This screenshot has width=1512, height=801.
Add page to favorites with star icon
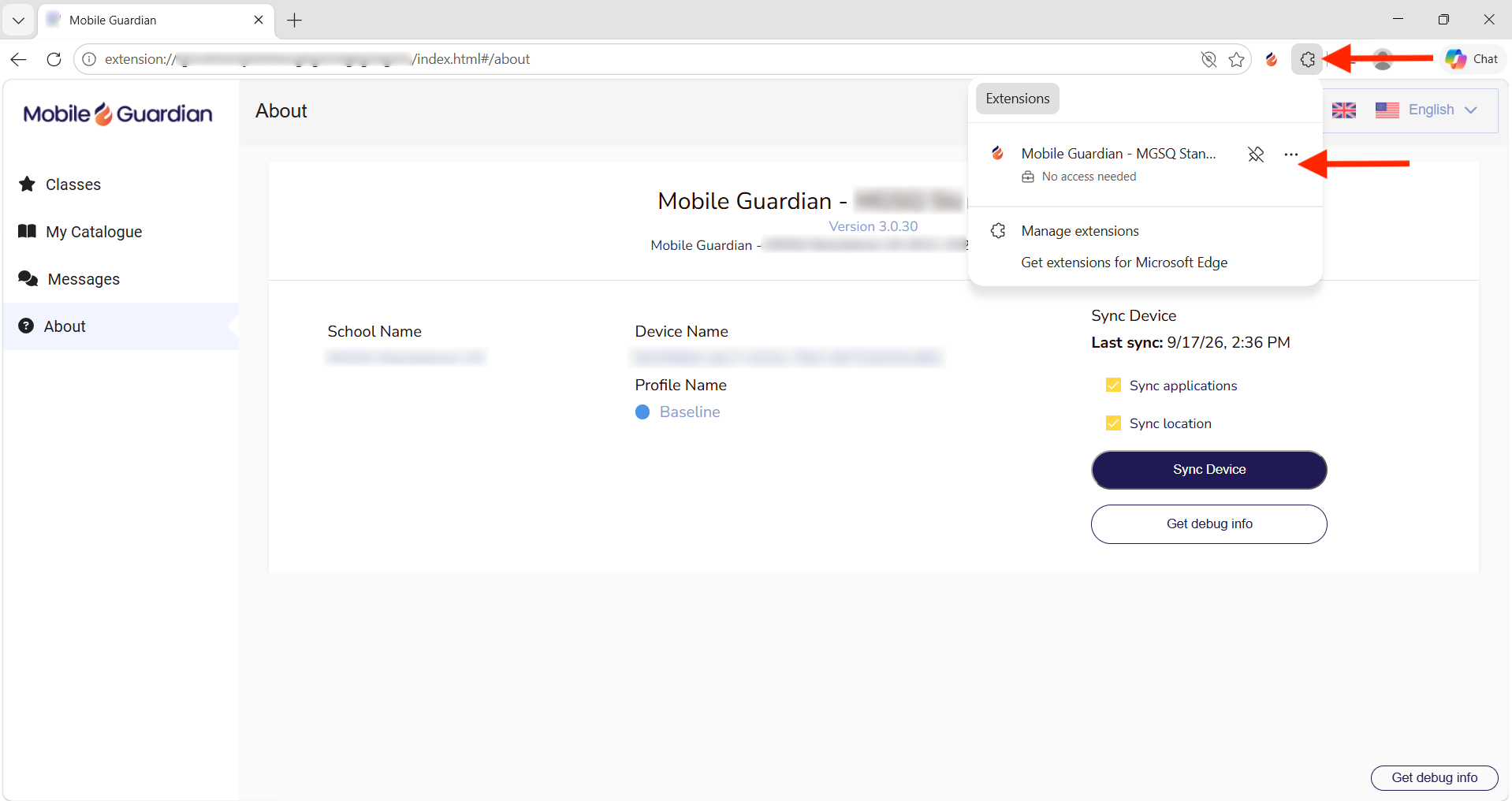tap(1236, 59)
